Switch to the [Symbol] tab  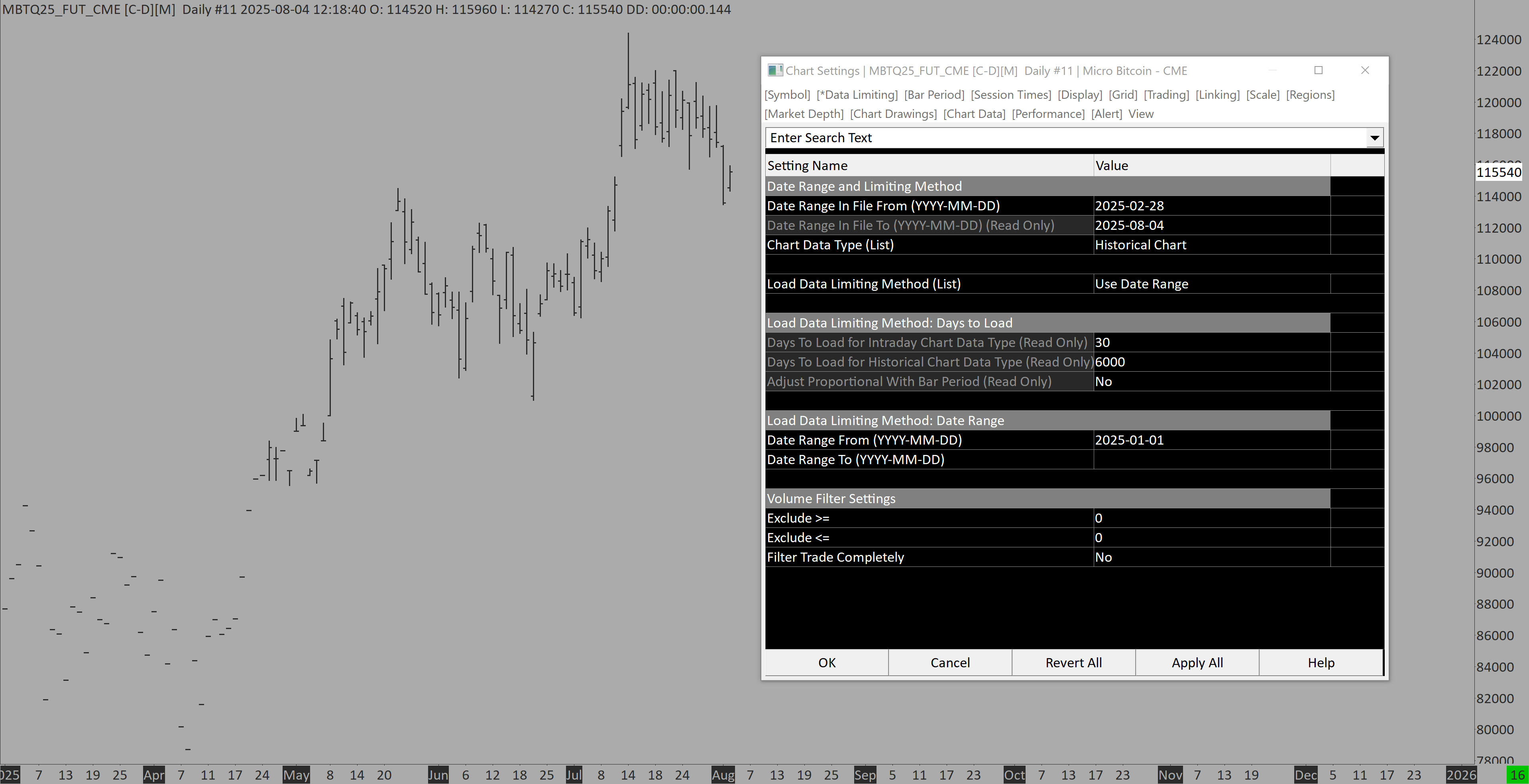click(x=787, y=95)
